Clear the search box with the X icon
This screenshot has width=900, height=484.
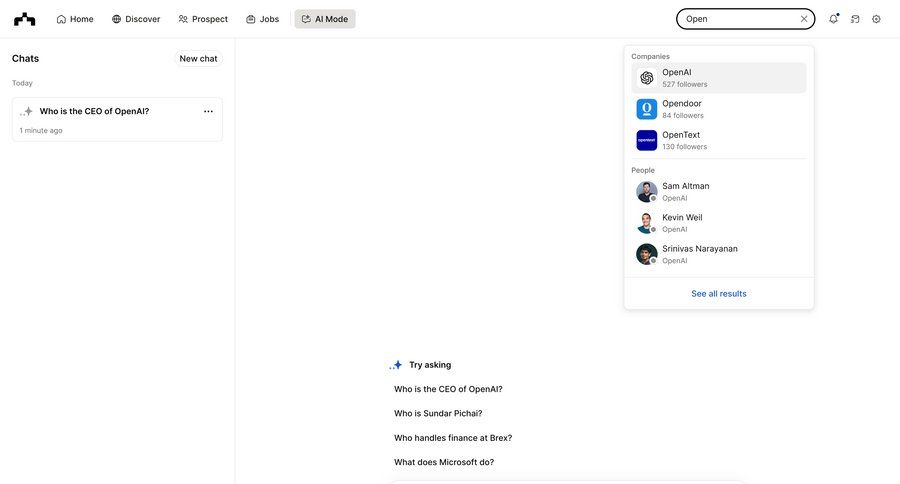coord(804,19)
